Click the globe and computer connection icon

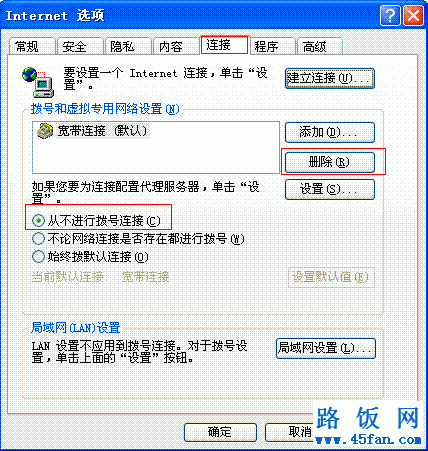pyautogui.click(x=38, y=81)
